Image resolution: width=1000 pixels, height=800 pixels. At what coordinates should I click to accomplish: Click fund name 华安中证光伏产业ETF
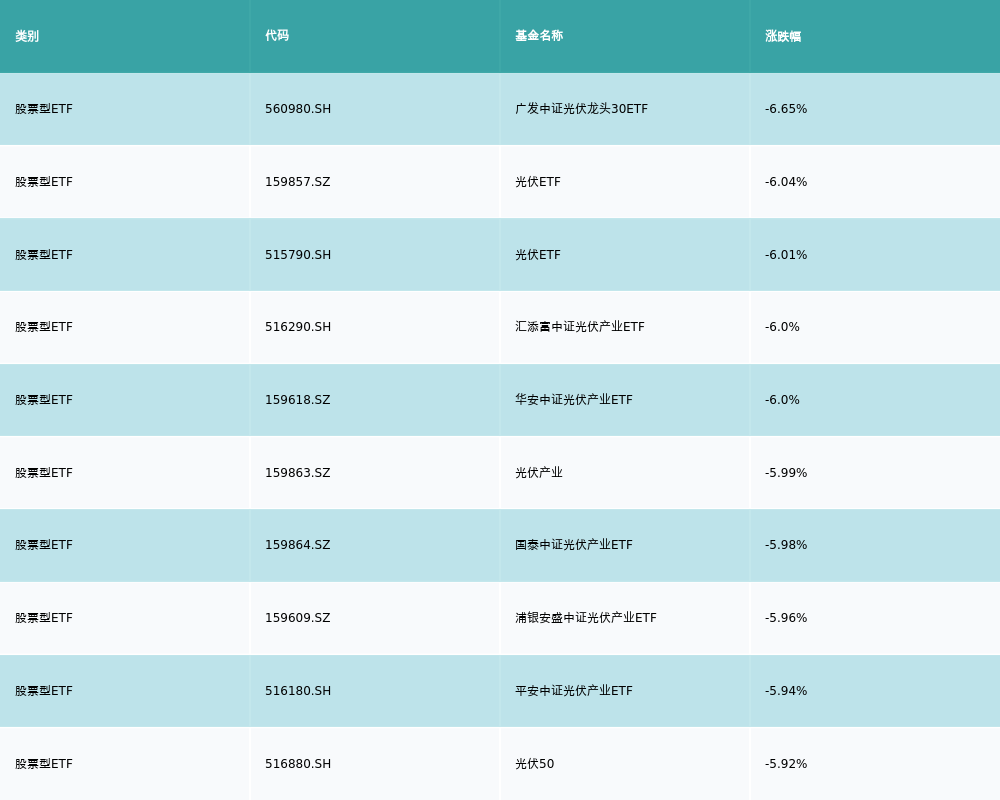(574, 400)
